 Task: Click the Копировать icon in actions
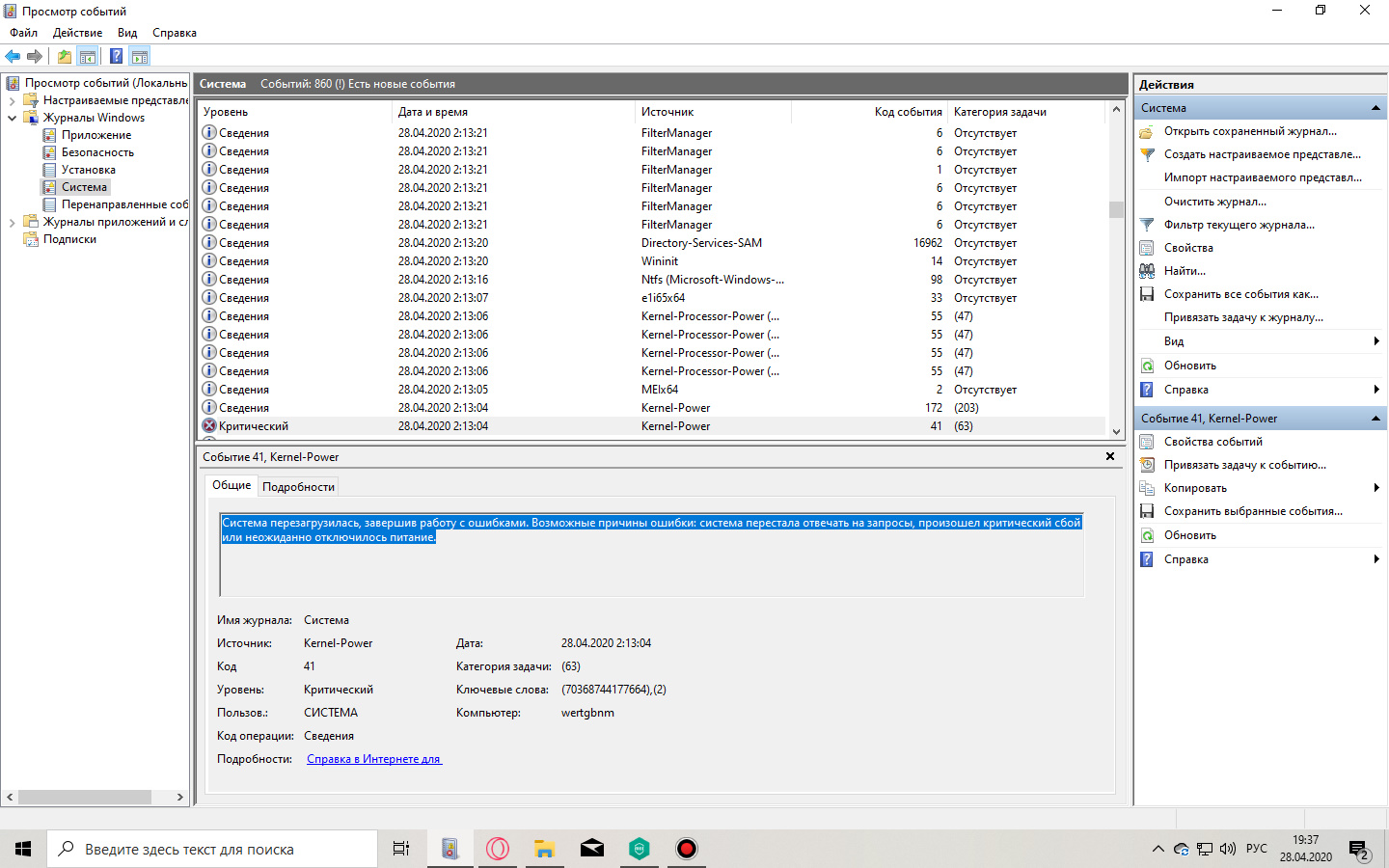[x=1147, y=488]
